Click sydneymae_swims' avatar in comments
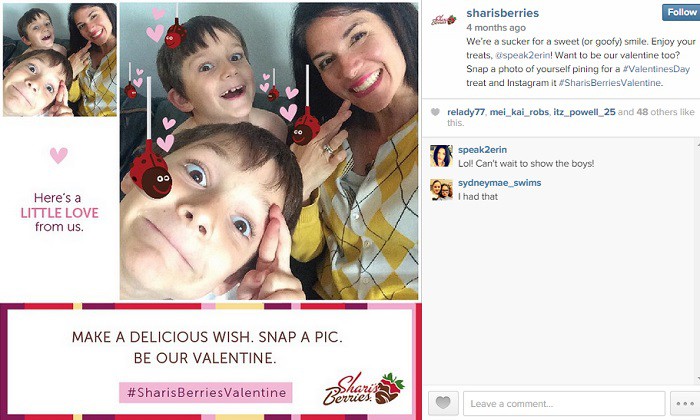700x420 pixels. 442,189
